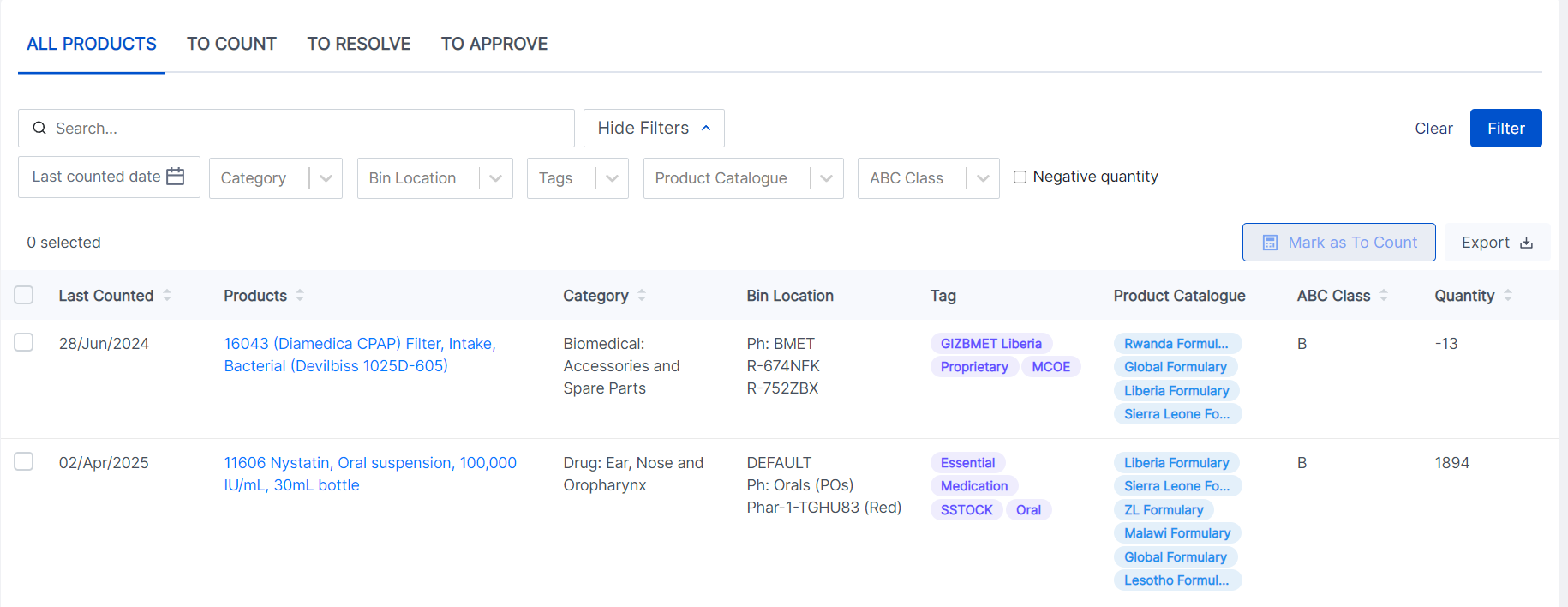Click the Export download icon

tap(1526, 243)
